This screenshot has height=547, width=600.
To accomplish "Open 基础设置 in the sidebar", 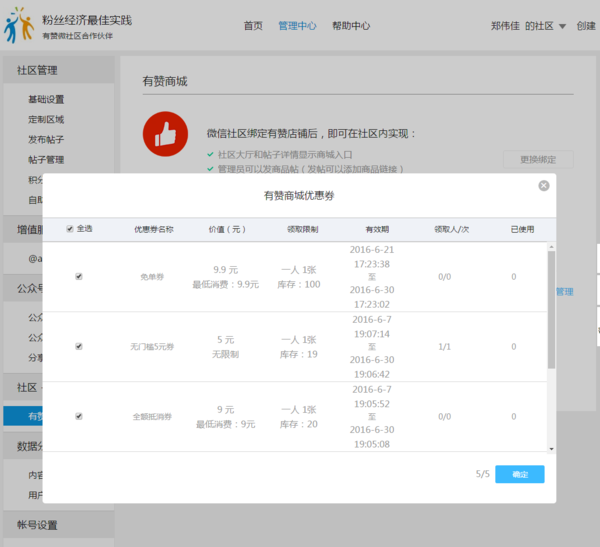I will click(x=46, y=100).
